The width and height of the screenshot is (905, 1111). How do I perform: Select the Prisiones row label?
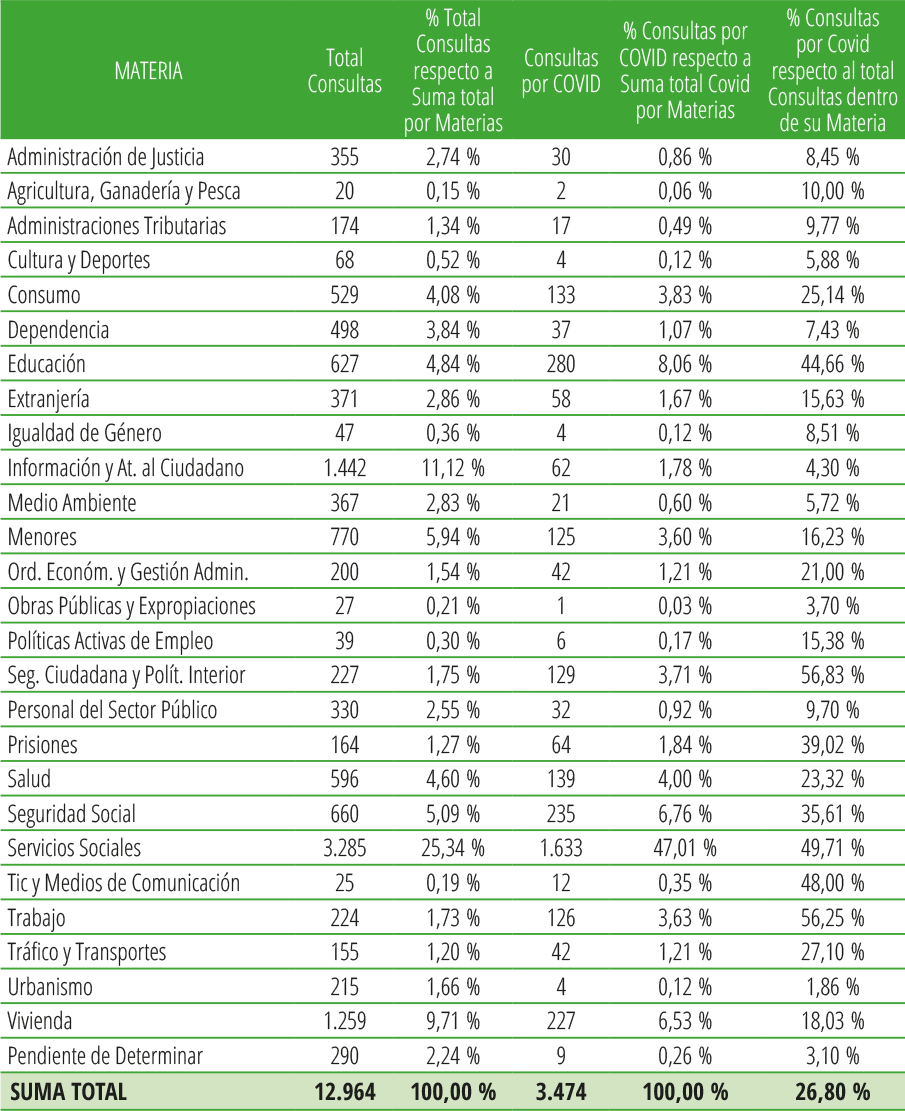(x=43, y=745)
